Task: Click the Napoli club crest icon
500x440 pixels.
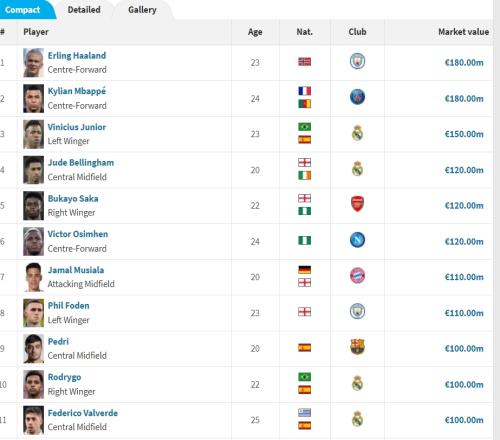Action: (357, 240)
